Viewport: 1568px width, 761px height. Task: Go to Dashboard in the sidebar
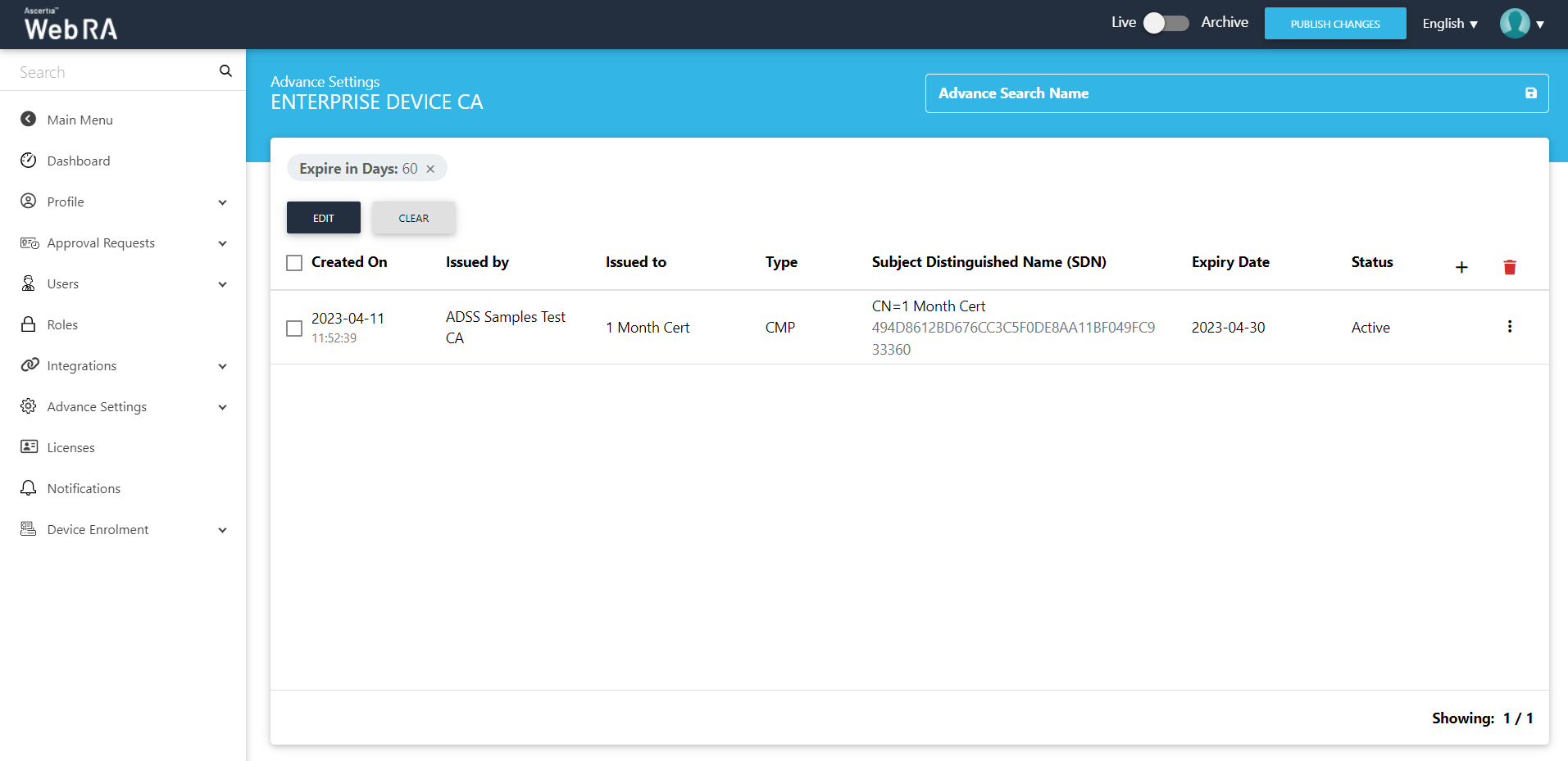coord(78,161)
